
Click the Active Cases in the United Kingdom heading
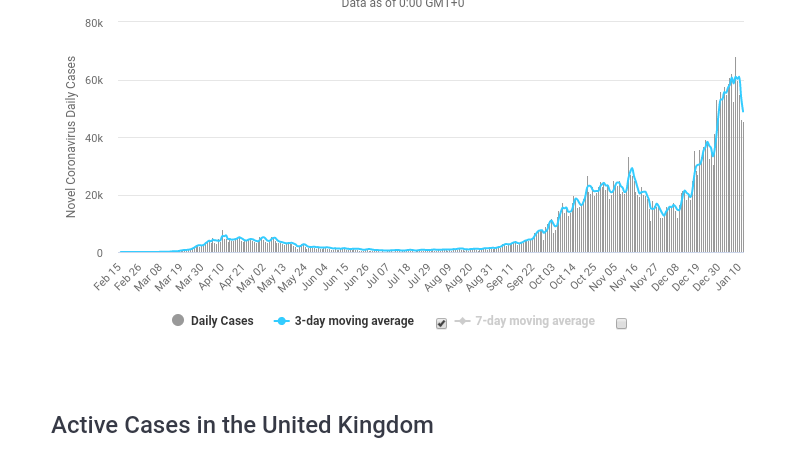tap(242, 425)
